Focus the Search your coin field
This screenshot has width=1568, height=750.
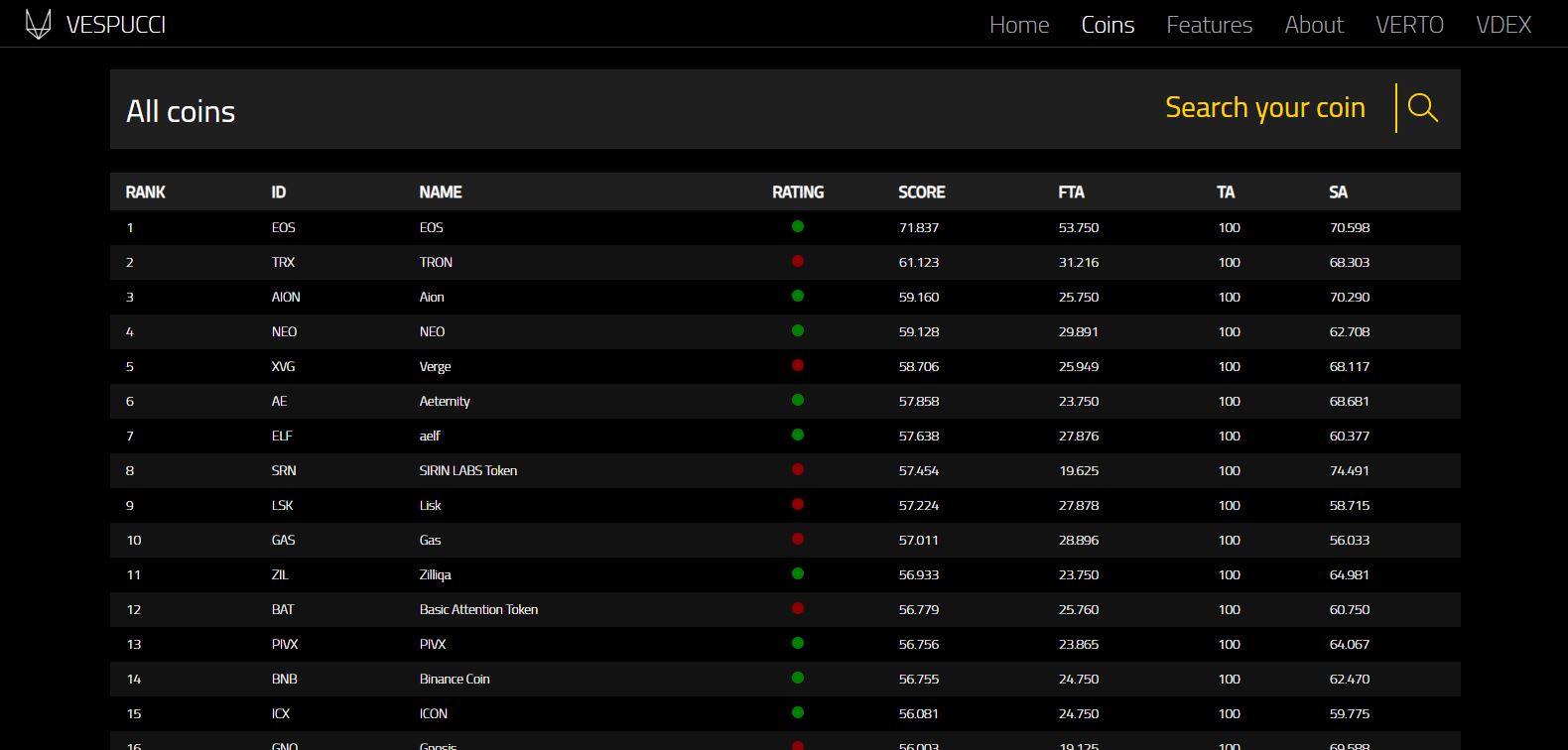[x=1265, y=108]
